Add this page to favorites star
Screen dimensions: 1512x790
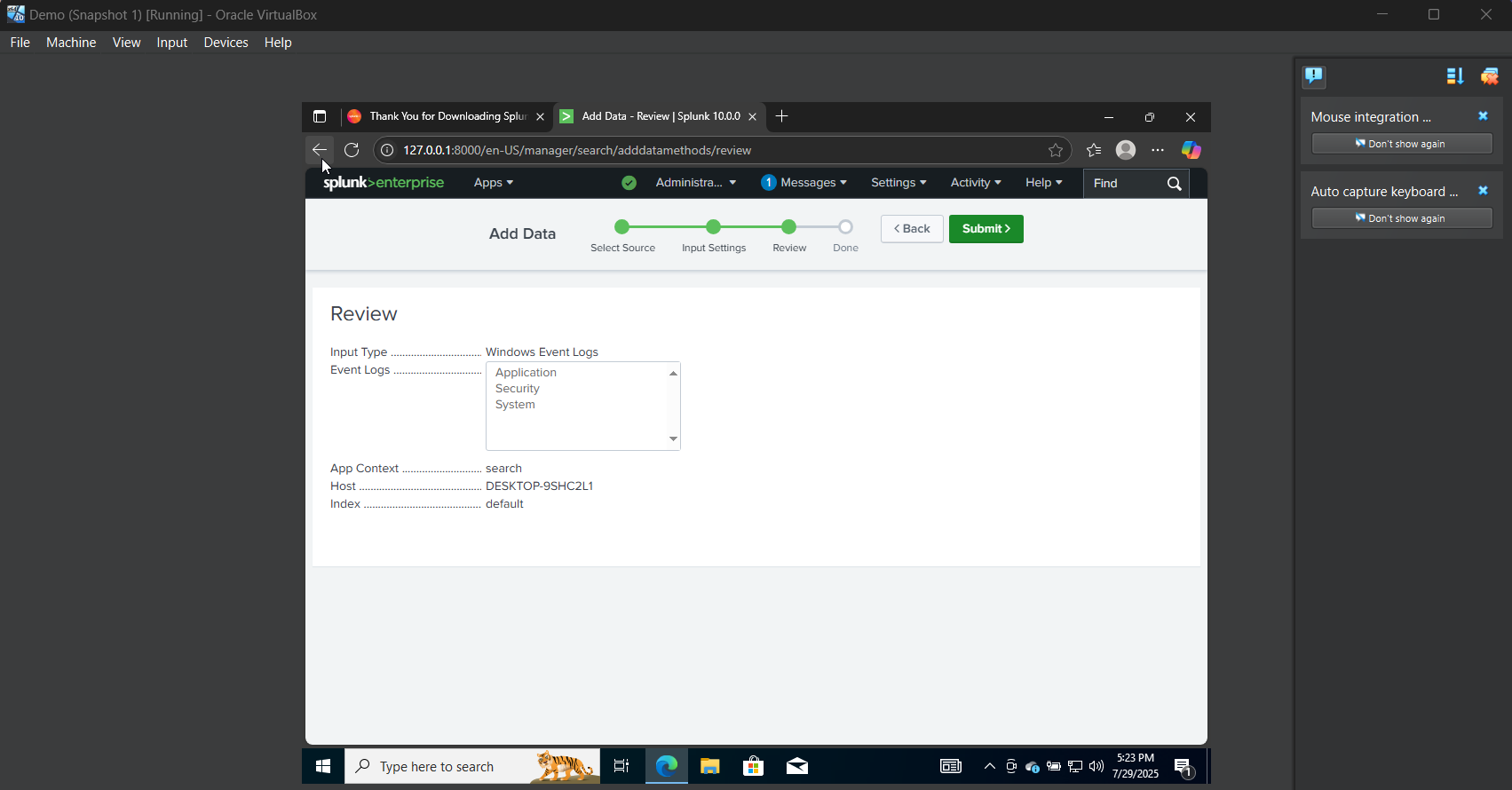[x=1056, y=150]
